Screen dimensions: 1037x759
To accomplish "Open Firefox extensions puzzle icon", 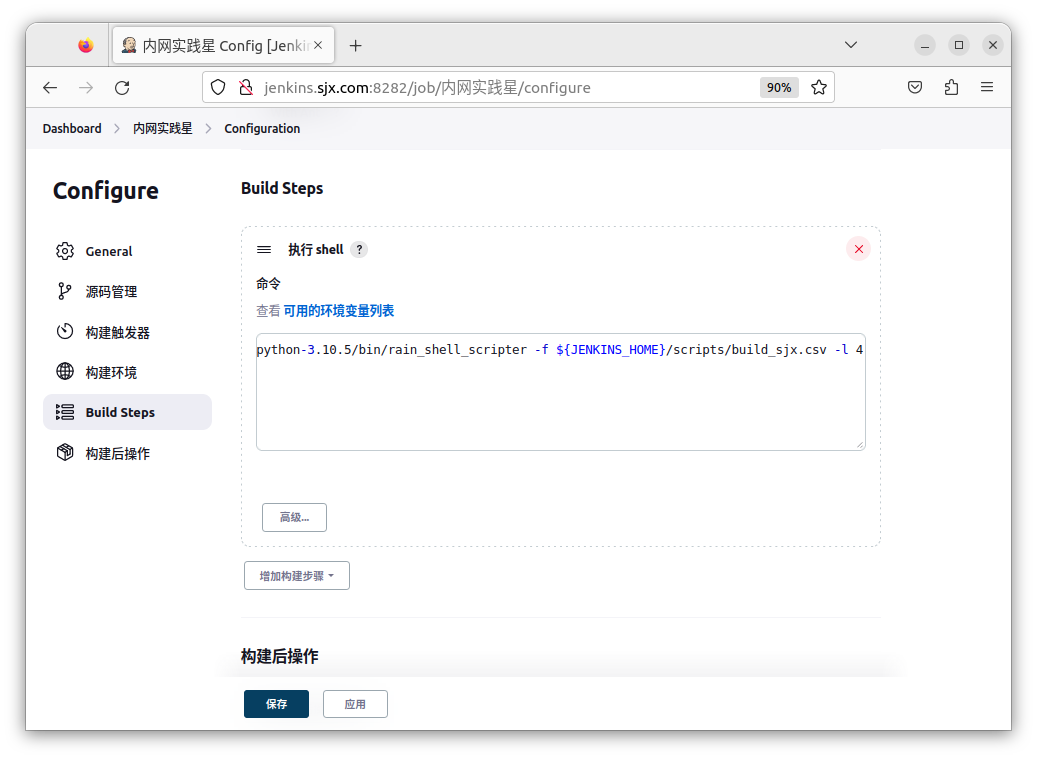I will click(951, 87).
